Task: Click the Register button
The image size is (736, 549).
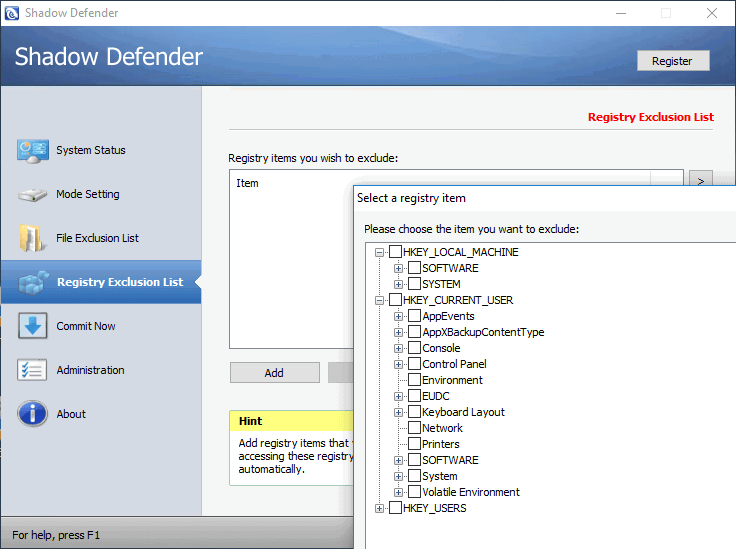Action: pos(673,61)
